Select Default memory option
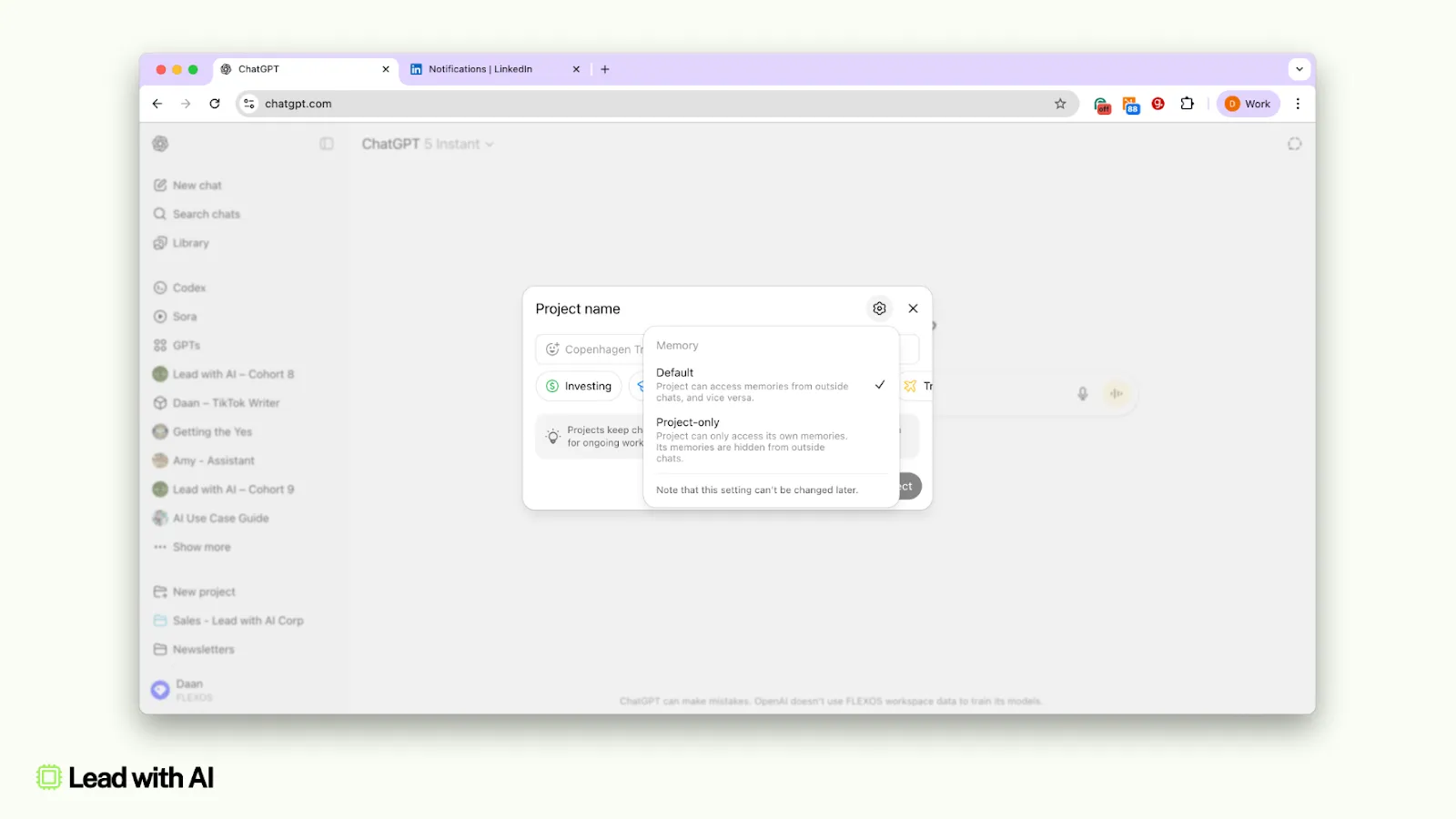 tap(771, 385)
